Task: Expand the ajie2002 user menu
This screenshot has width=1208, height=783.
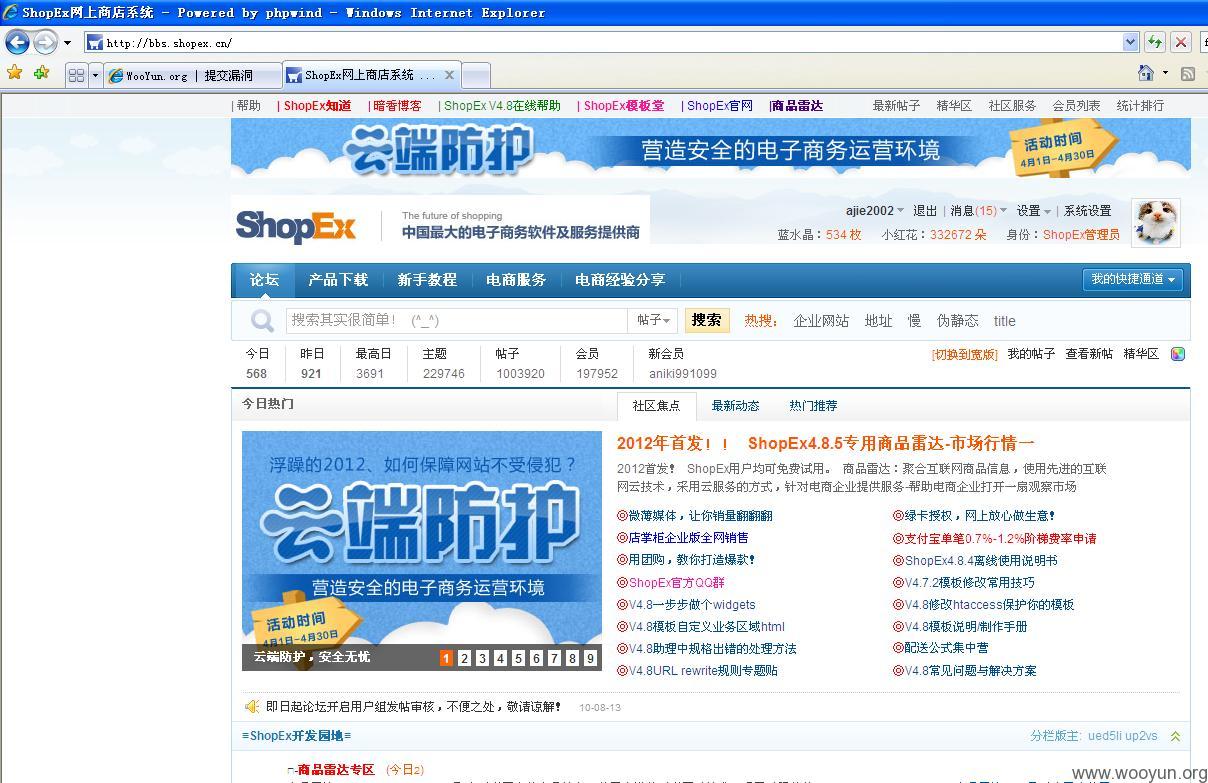Action: 874,211
